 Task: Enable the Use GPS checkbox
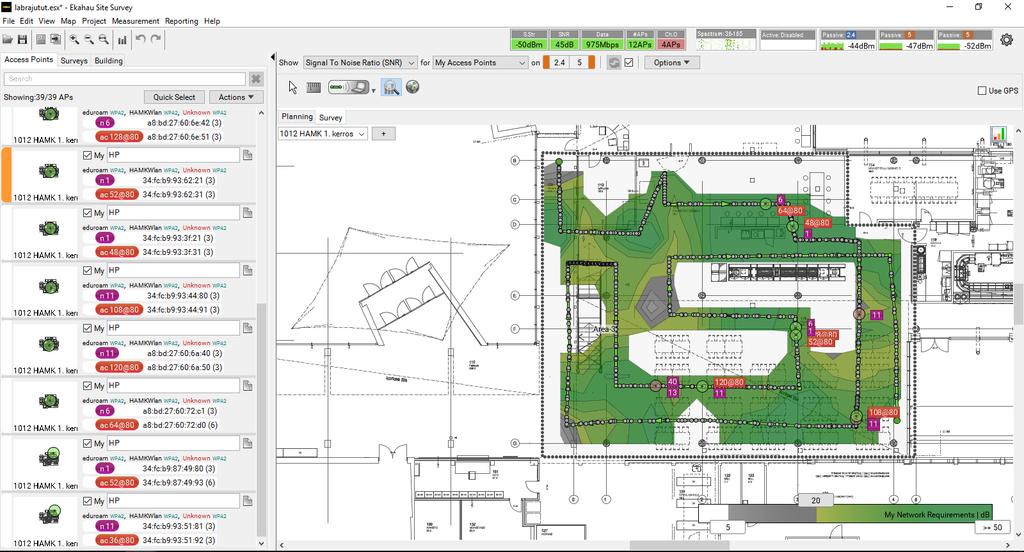pyautogui.click(x=982, y=91)
